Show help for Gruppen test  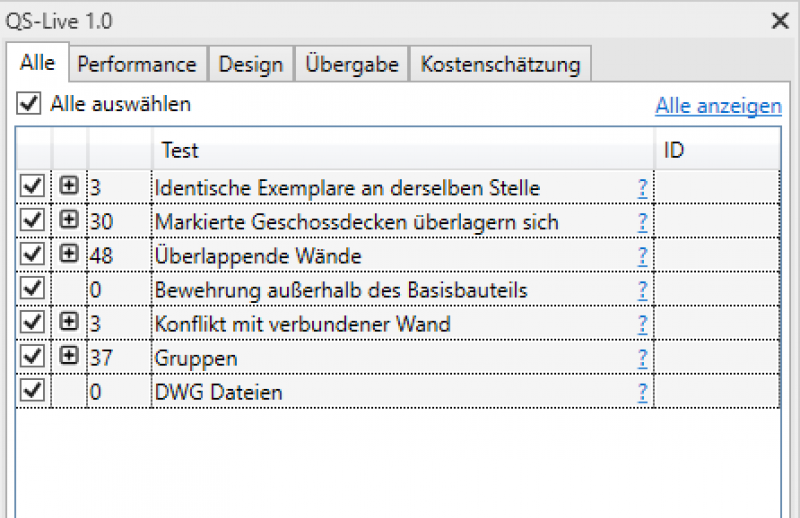pyautogui.click(x=642, y=358)
